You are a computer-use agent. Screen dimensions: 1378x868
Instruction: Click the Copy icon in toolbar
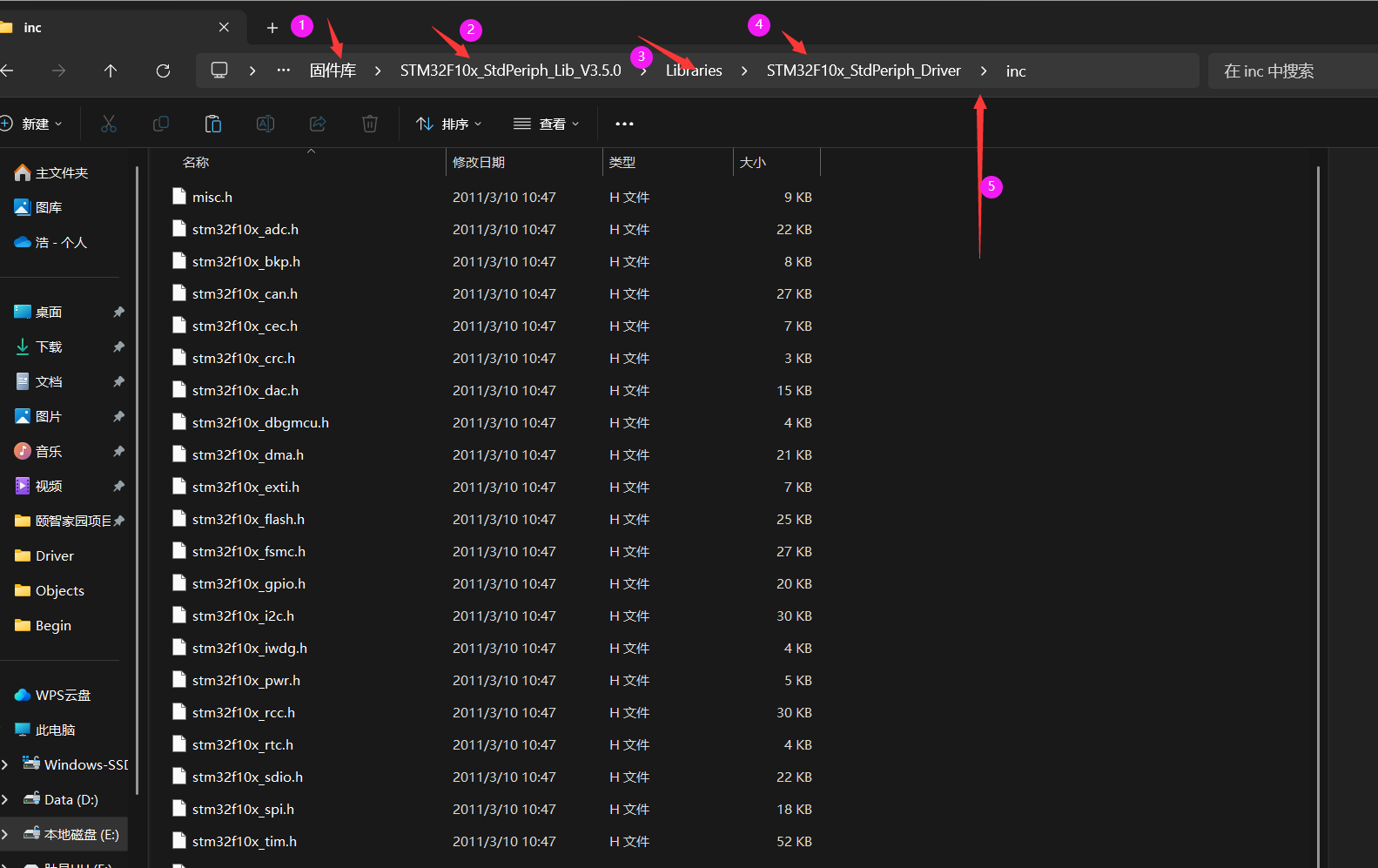point(161,124)
